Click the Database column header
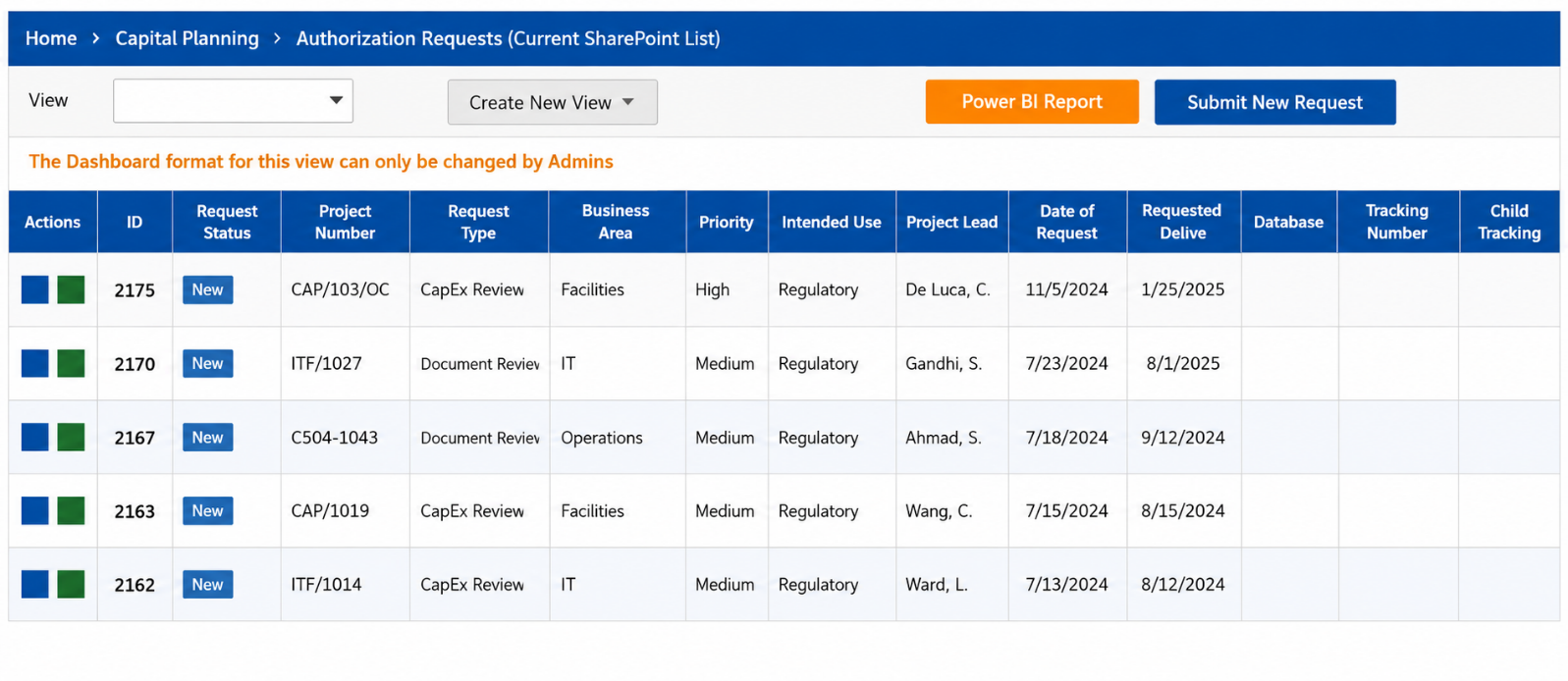1568x681 pixels. pos(1288,222)
